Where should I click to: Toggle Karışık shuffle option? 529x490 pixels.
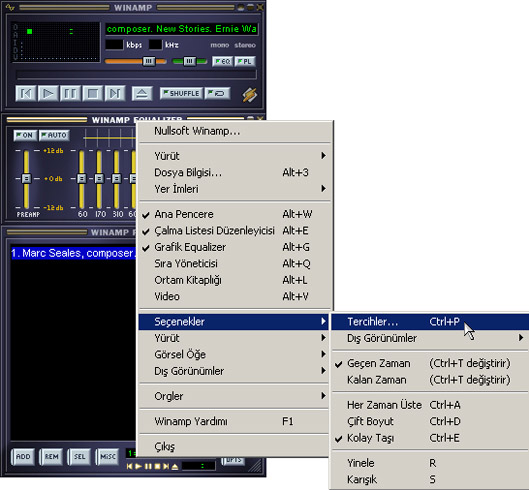[x=430, y=480]
